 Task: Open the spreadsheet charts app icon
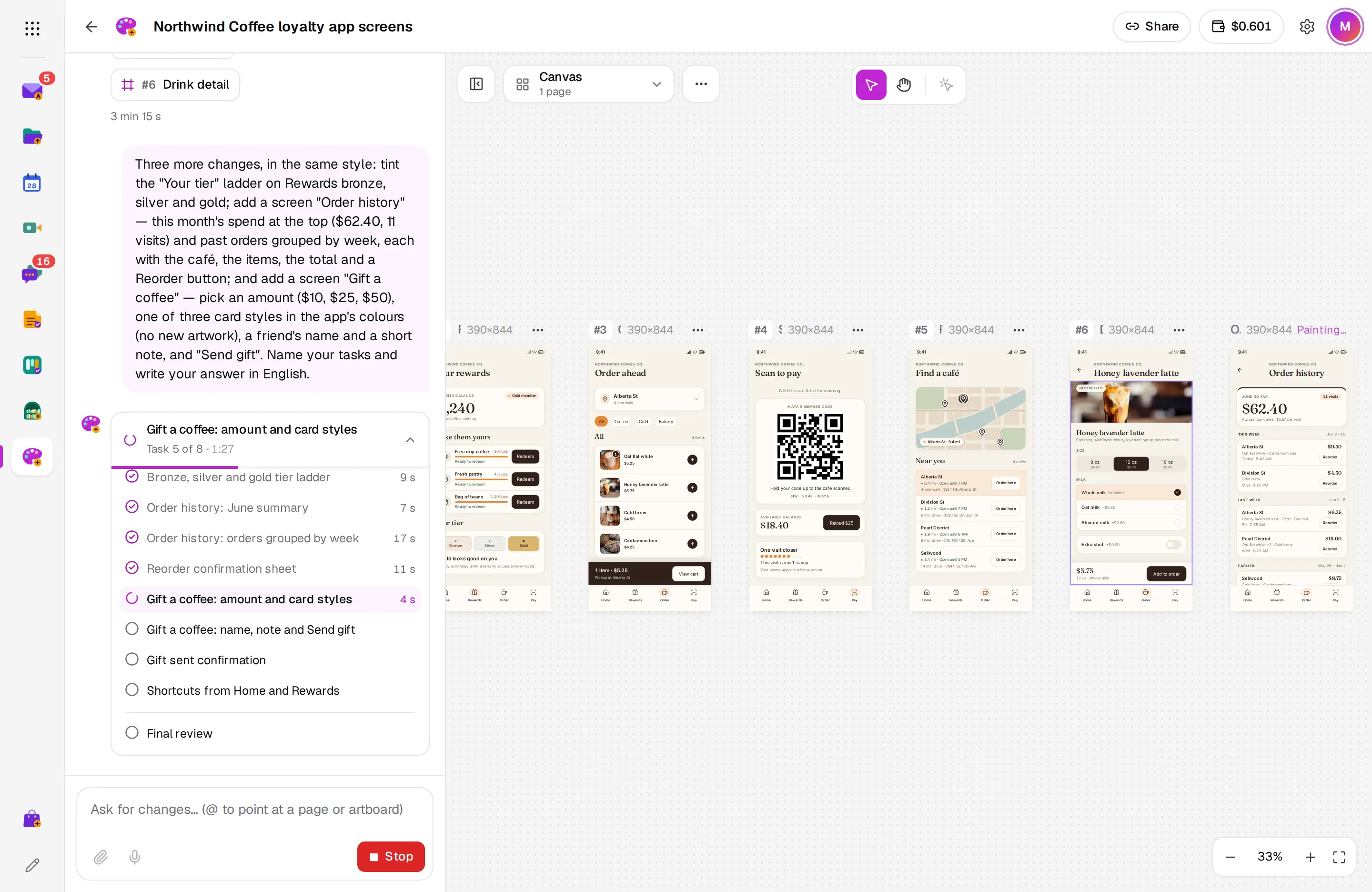(32, 411)
